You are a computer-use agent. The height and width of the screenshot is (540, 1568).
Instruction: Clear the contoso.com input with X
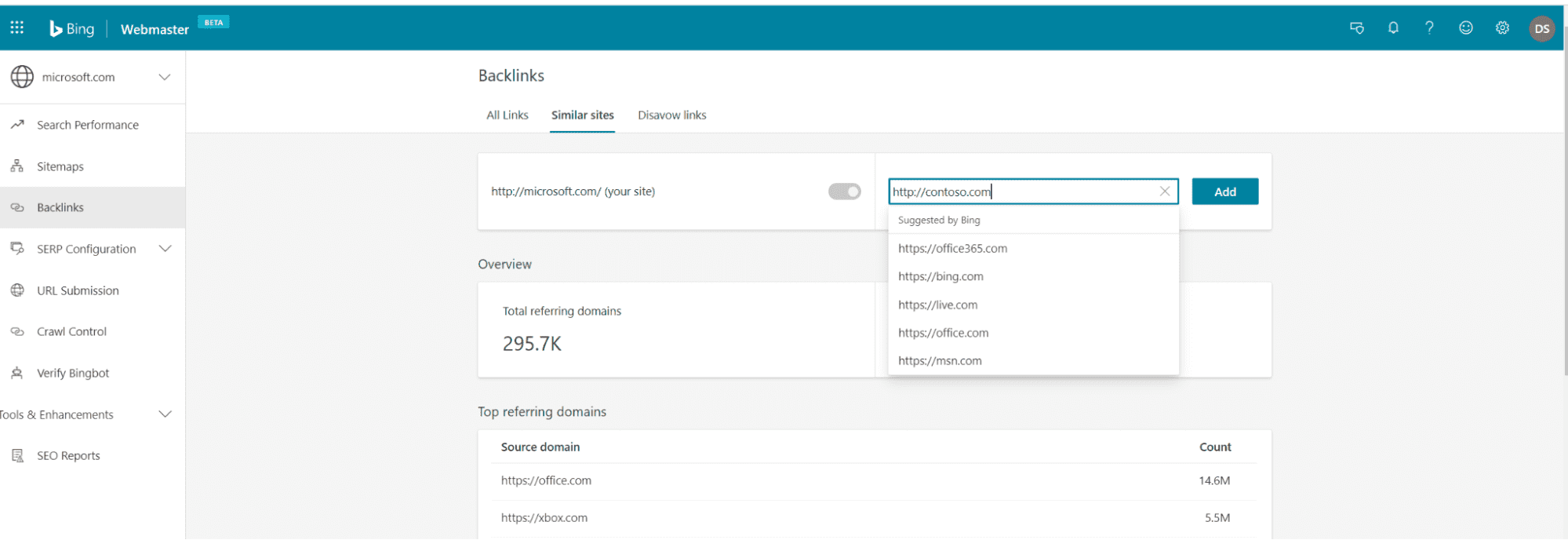pos(1165,192)
